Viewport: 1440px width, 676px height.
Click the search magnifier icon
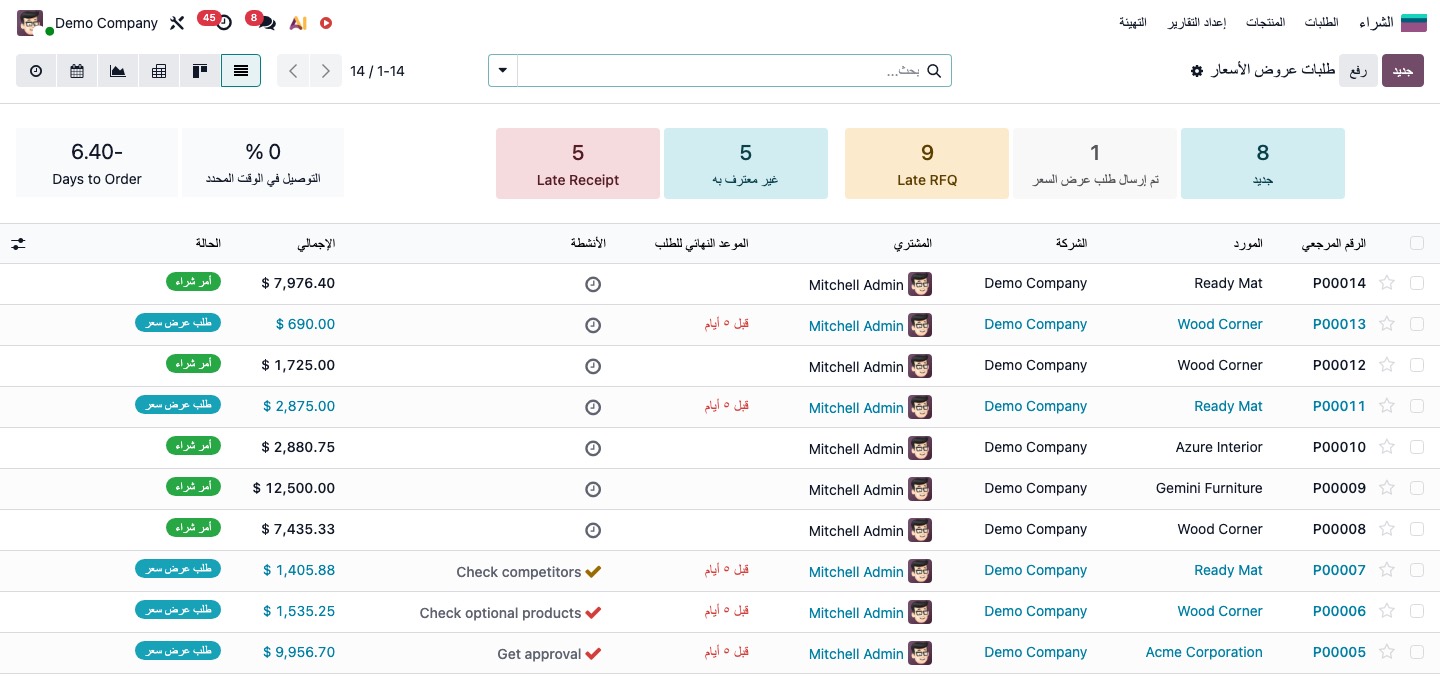pos(934,71)
